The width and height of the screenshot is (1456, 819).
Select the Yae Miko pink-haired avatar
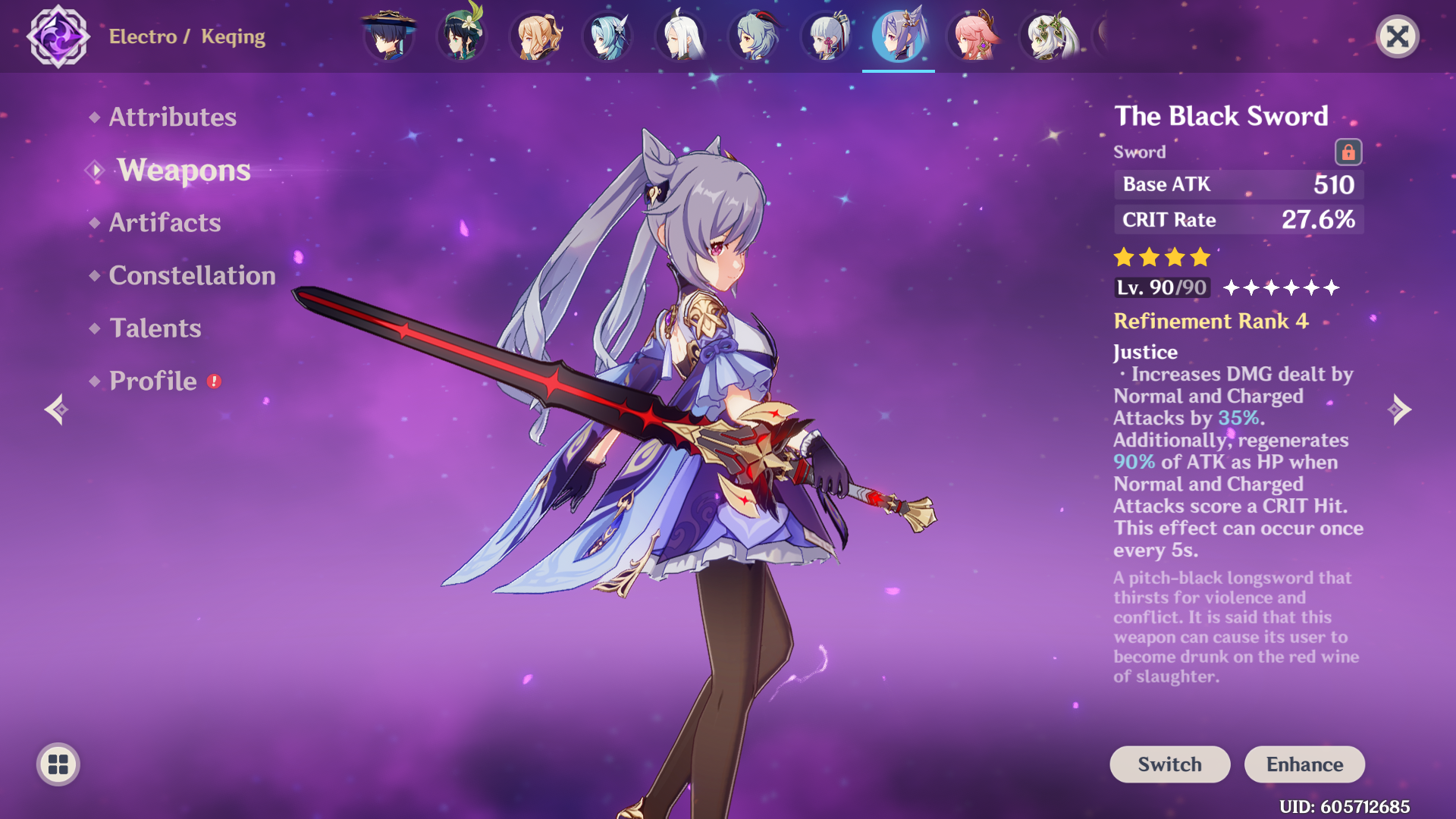[972, 36]
